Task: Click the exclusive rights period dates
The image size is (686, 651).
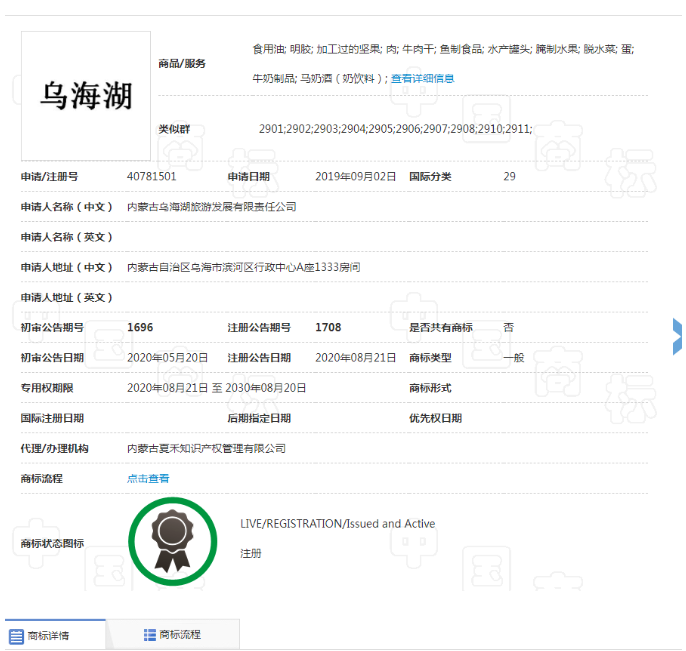Action: 217,387
